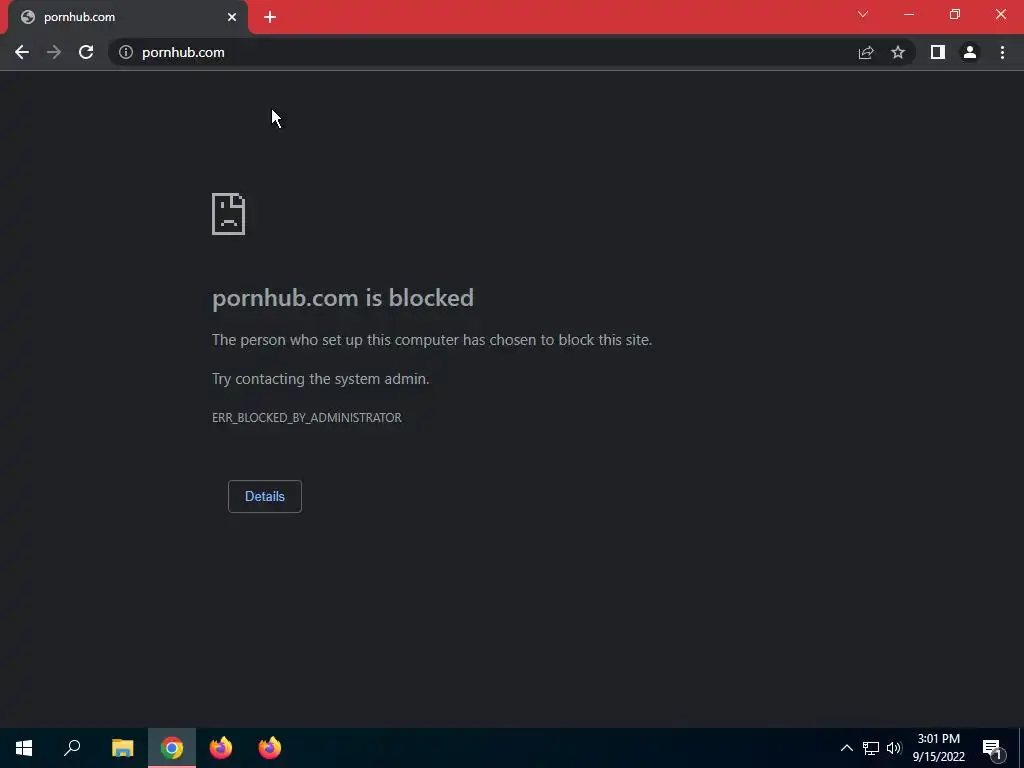Click the forward navigation arrow
1024x768 pixels.
coord(54,52)
